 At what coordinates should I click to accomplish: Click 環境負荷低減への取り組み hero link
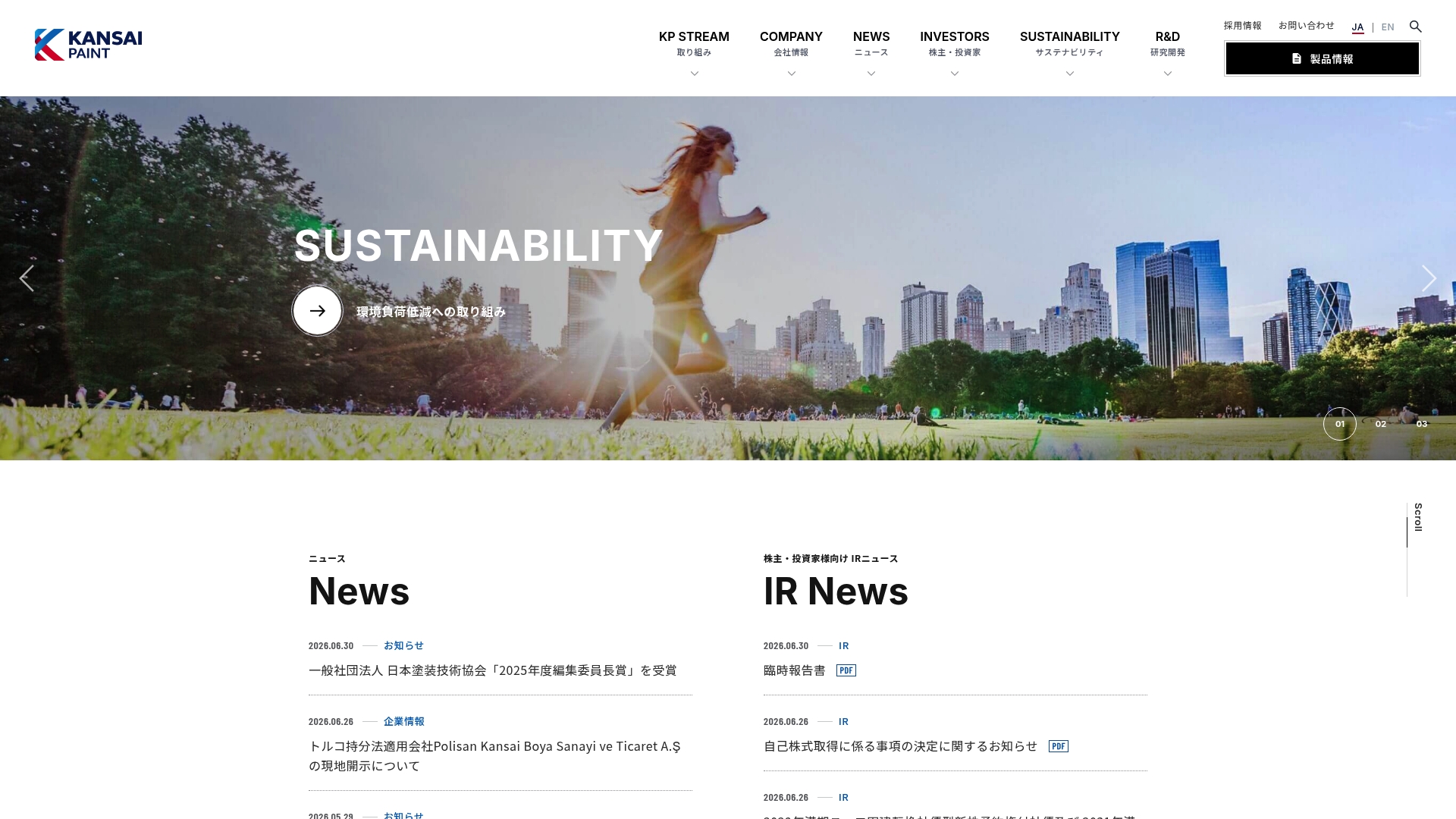point(431,311)
